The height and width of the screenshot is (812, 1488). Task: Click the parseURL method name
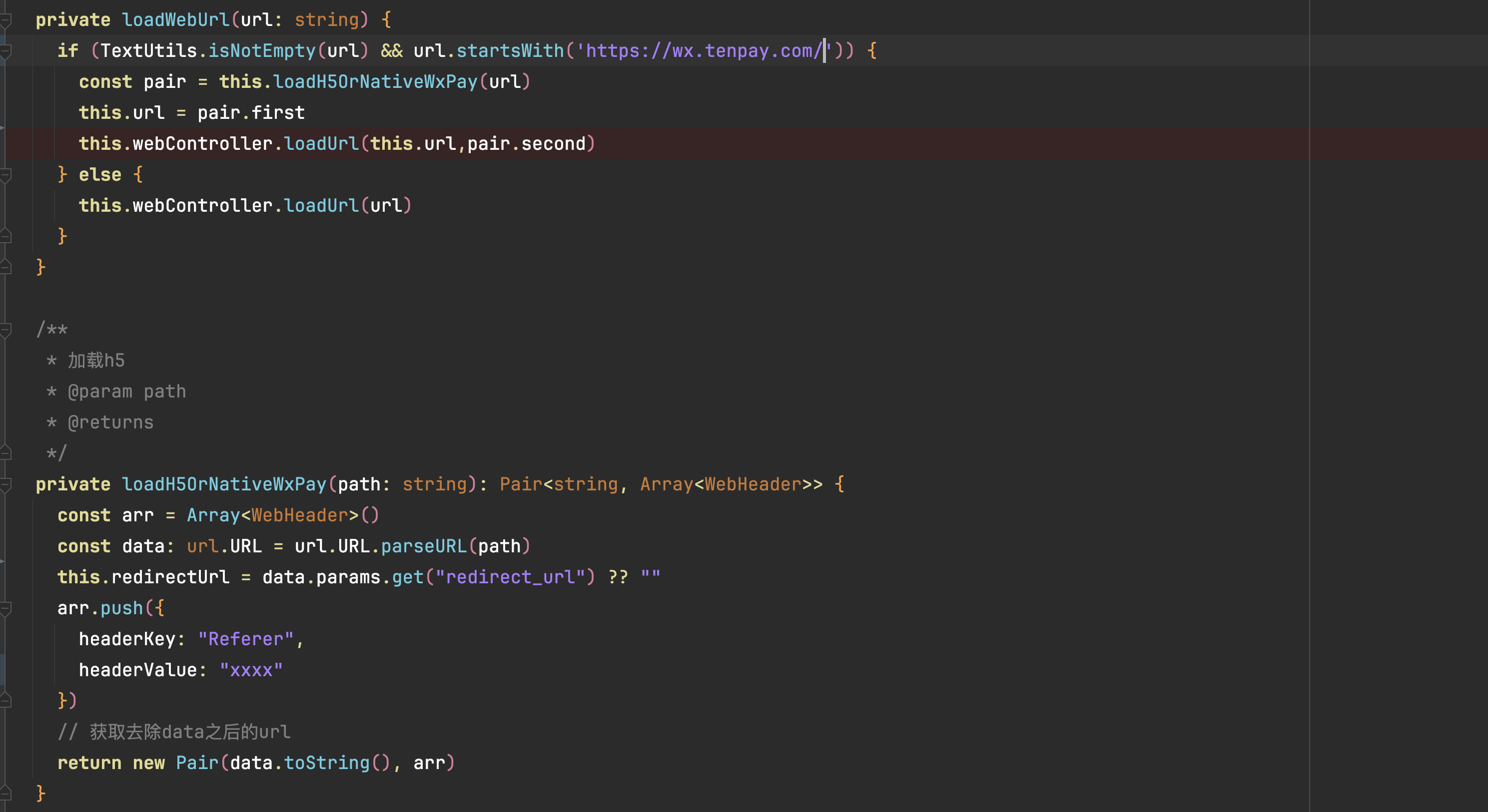click(x=423, y=546)
